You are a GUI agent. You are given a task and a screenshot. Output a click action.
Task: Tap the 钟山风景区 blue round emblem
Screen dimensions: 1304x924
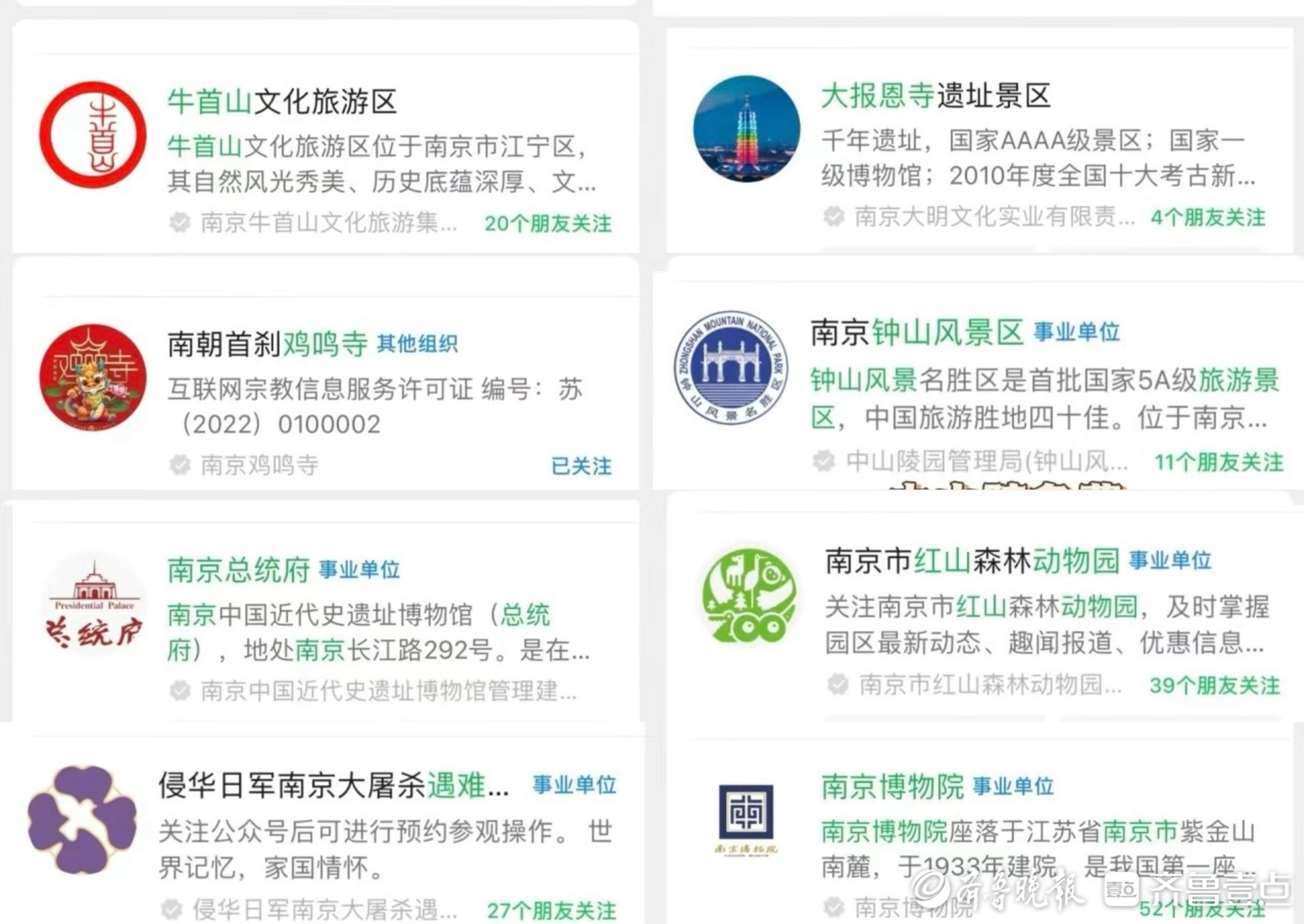click(x=731, y=367)
